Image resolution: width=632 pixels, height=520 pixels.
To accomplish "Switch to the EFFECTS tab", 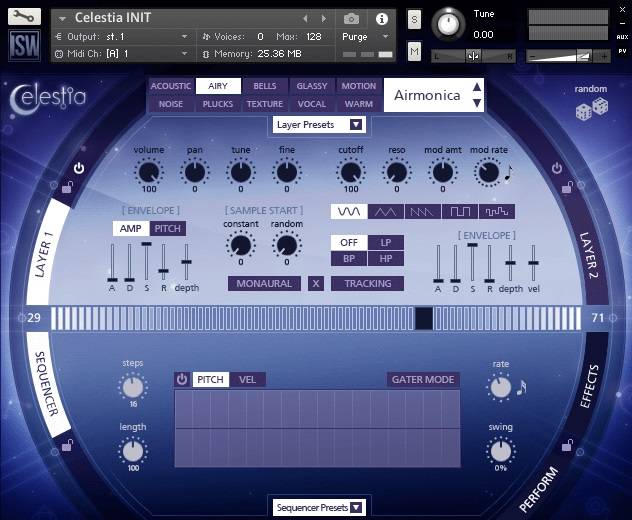I will tap(591, 388).
